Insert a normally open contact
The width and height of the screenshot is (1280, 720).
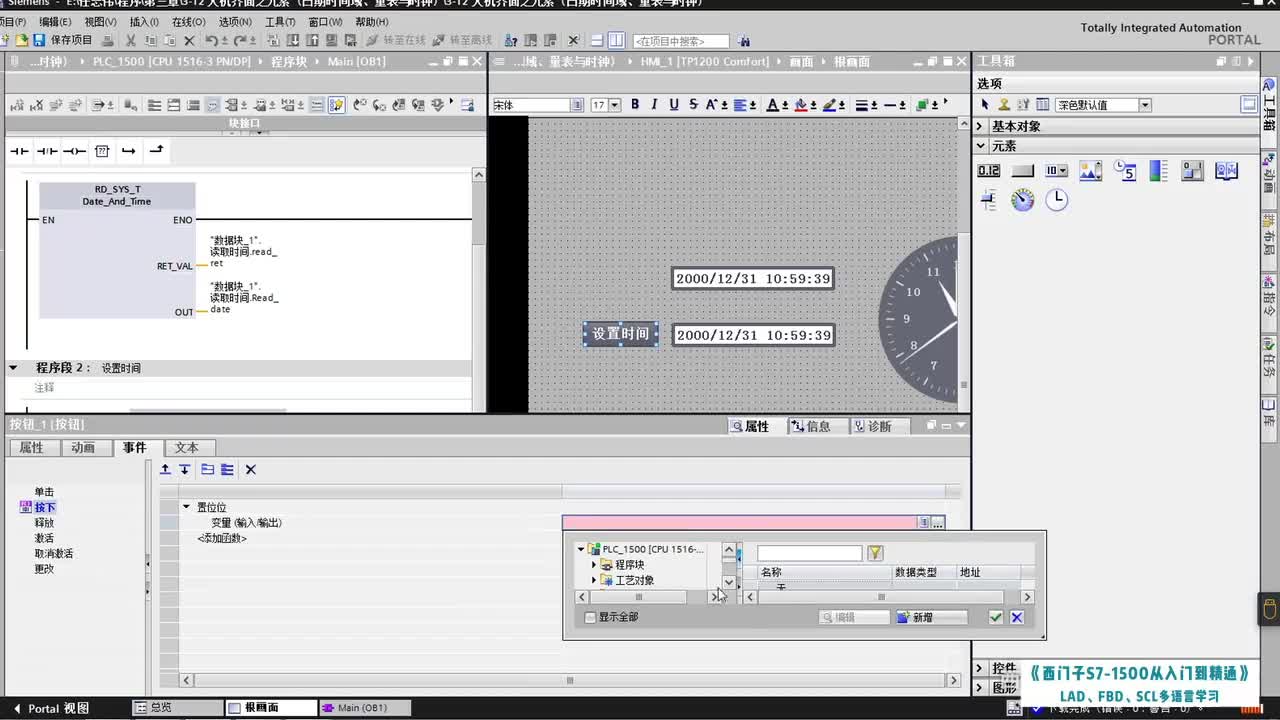pyautogui.click(x=19, y=151)
